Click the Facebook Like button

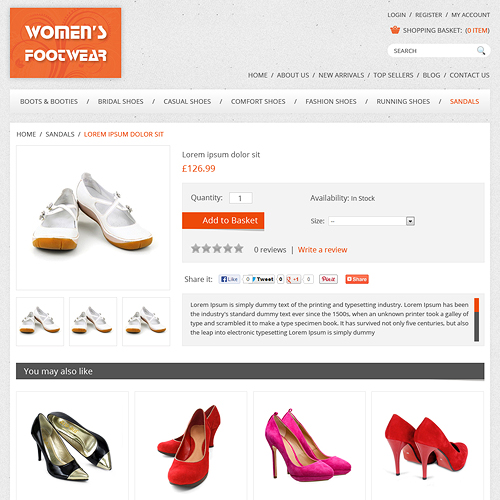[229, 279]
